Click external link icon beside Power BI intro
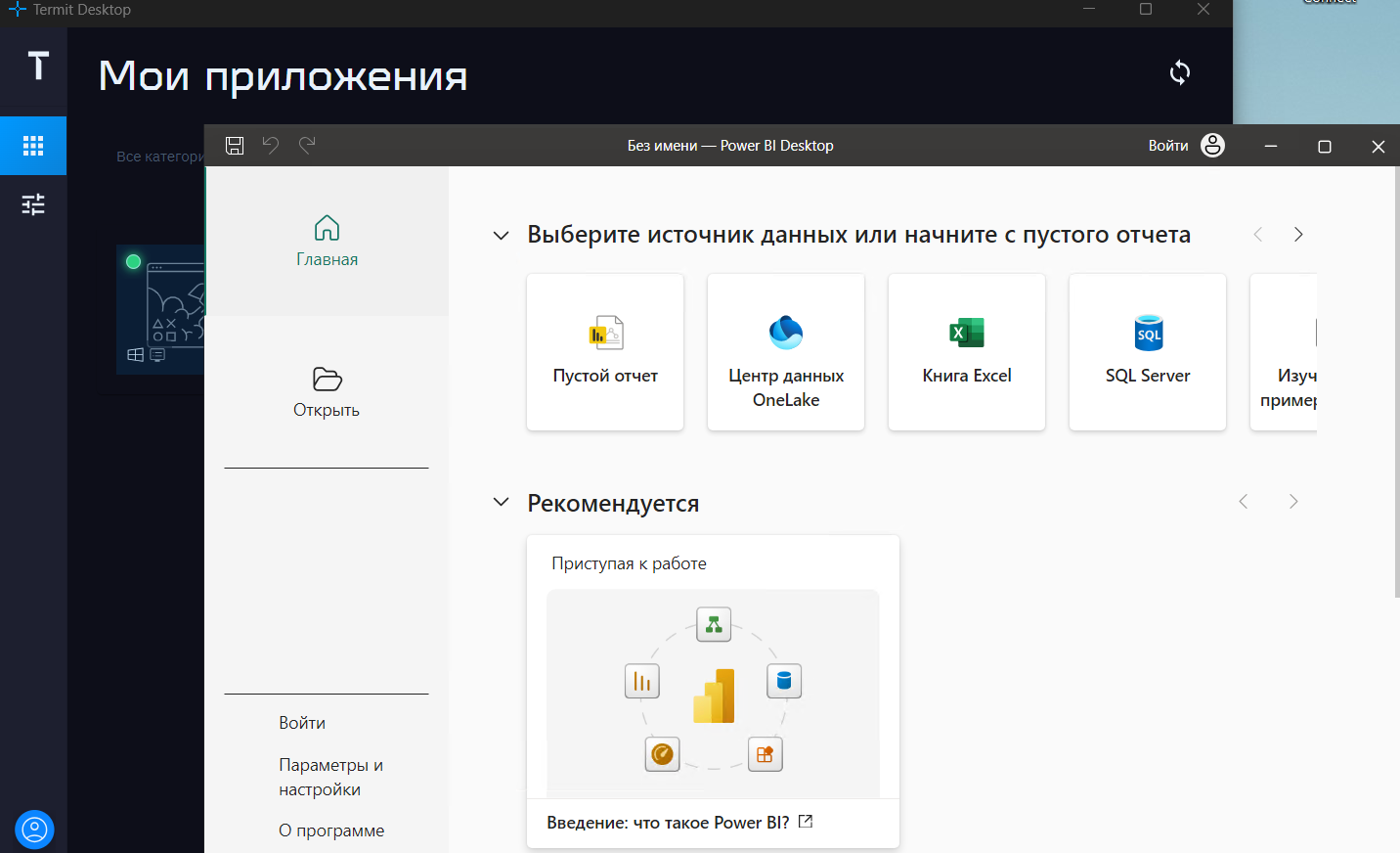 tap(806, 822)
